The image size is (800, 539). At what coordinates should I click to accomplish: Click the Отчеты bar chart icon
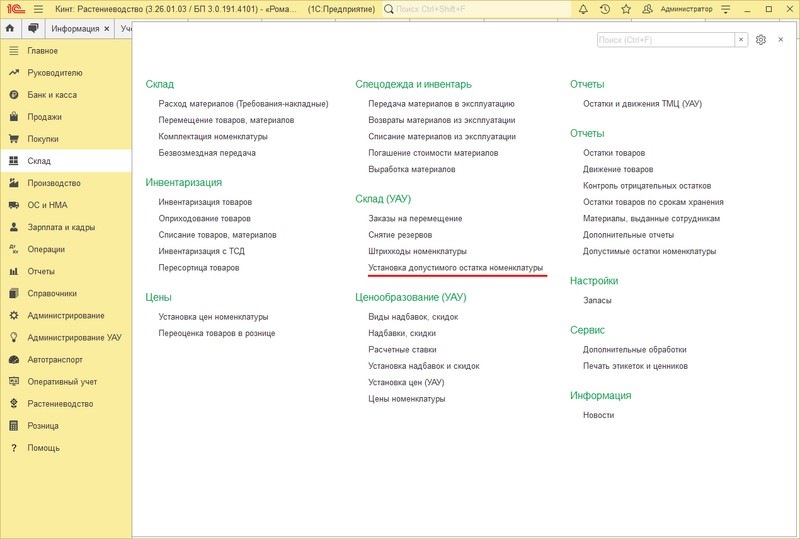click(14, 271)
